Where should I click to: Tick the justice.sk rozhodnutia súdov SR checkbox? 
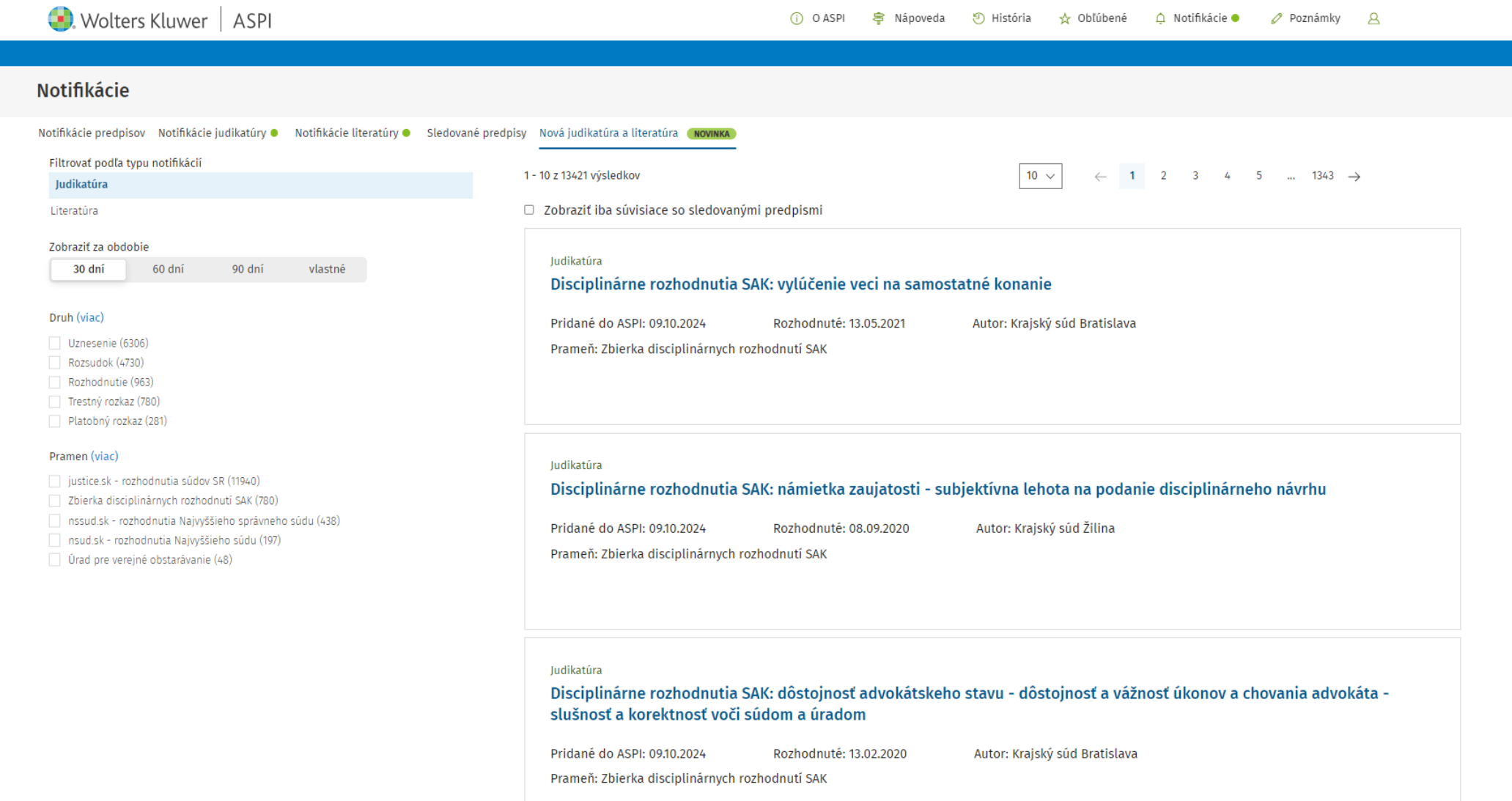(x=55, y=481)
